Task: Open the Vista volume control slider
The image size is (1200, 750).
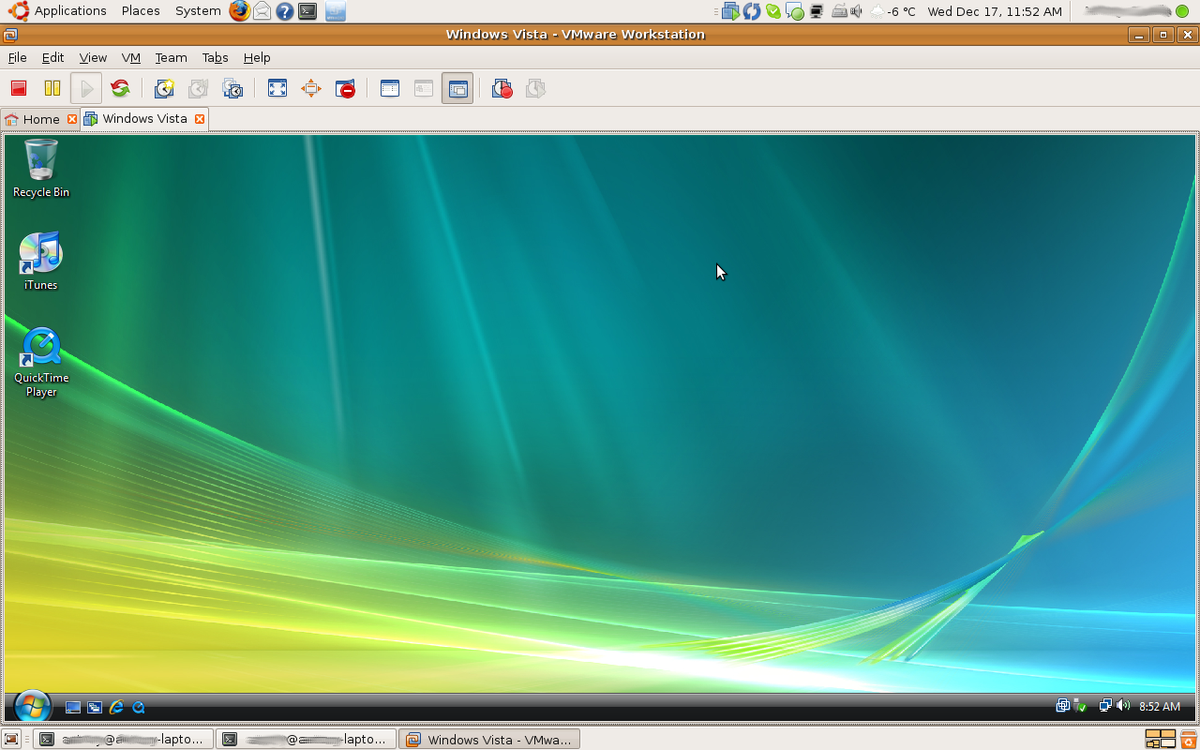Action: point(1124,706)
